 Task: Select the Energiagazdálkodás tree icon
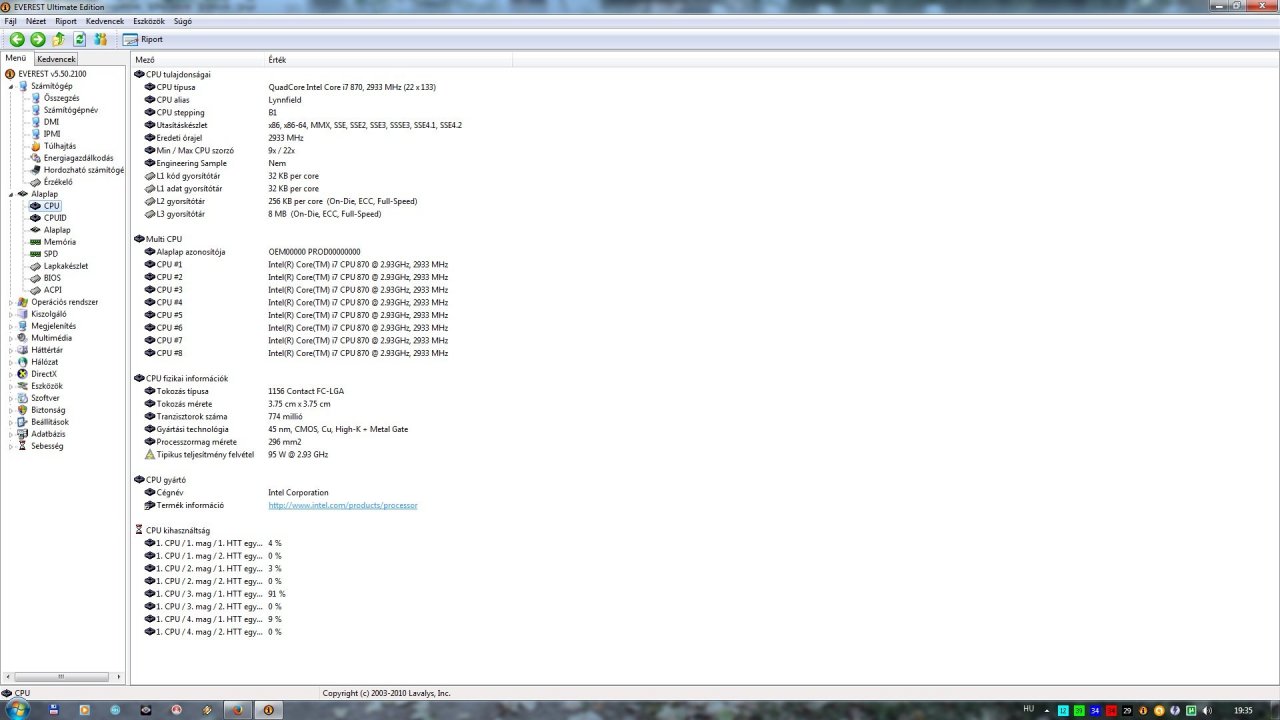point(36,158)
